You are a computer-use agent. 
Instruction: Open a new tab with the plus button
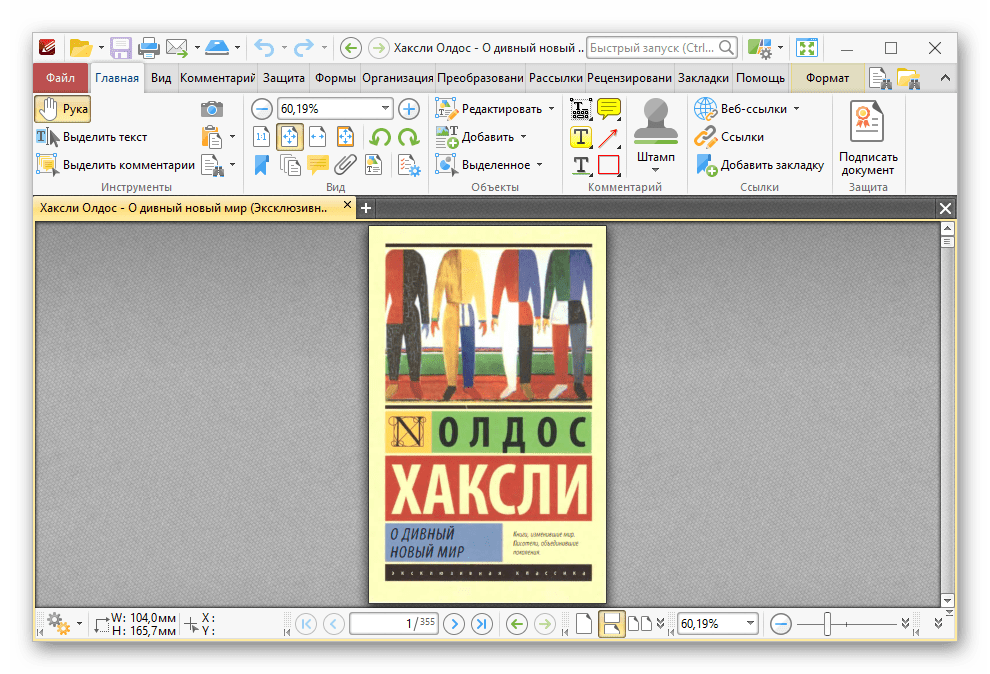pyautogui.click(x=366, y=208)
